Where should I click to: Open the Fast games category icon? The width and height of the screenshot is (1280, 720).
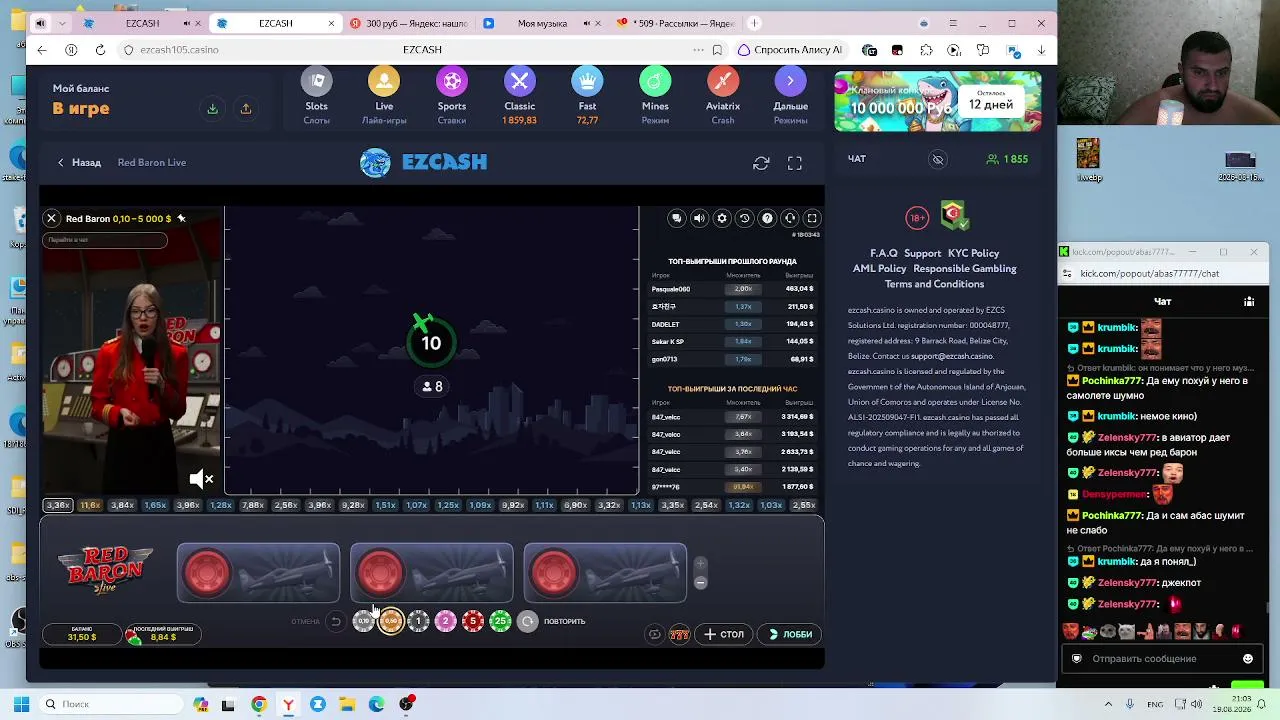pyautogui.click(x=587, y=81)
